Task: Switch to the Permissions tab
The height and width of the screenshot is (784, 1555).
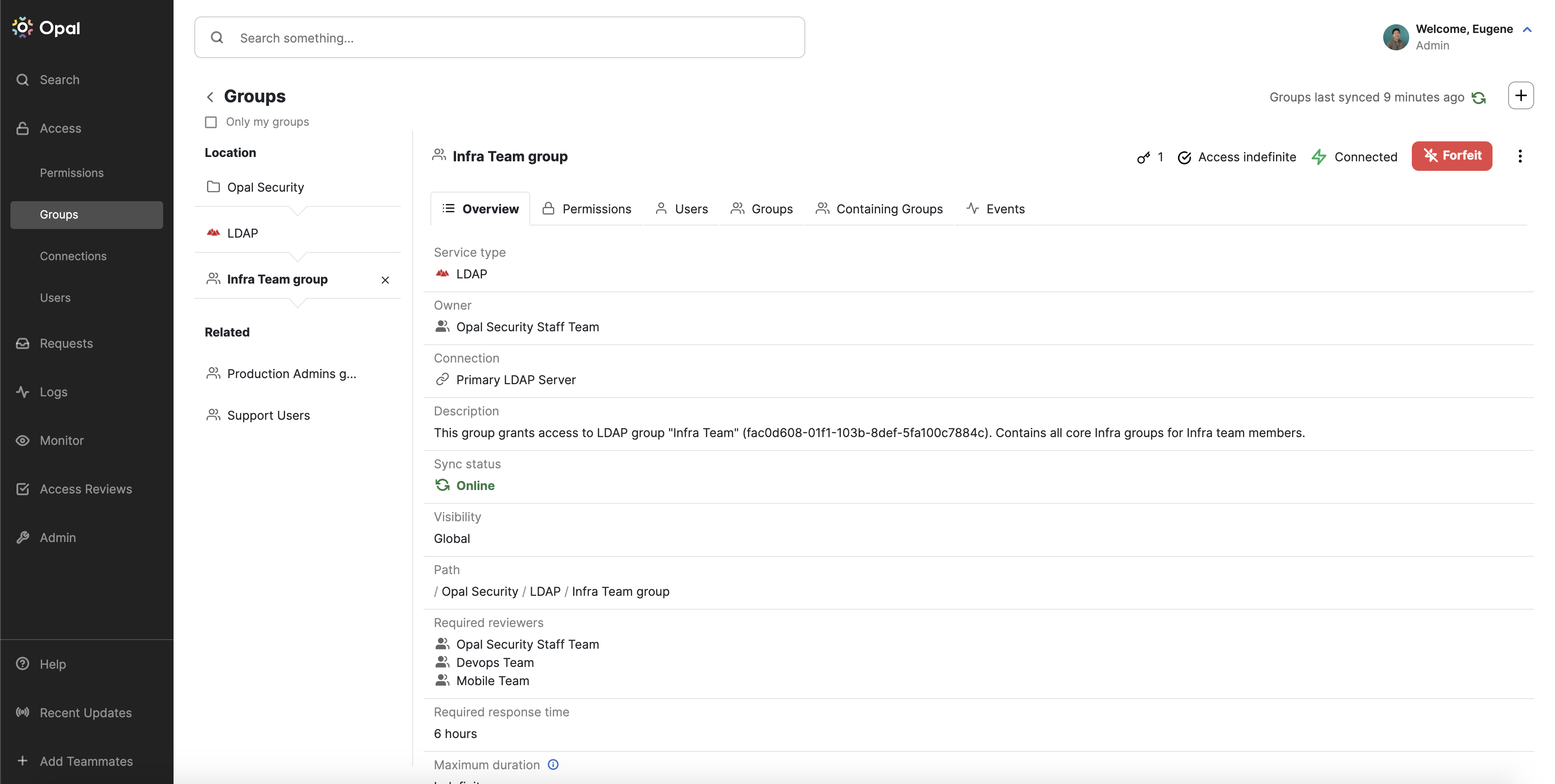Action: coord(587,209)
